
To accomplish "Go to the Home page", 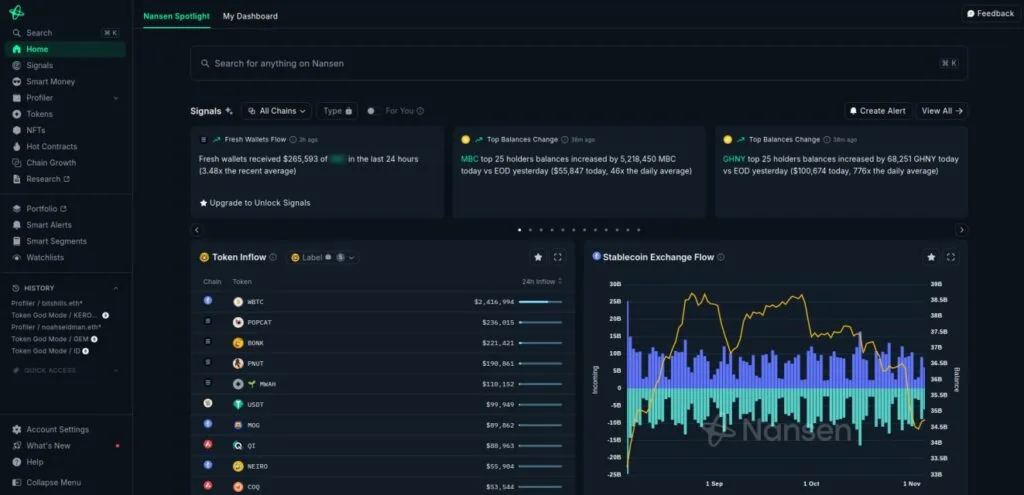I will tap(65, 49).
